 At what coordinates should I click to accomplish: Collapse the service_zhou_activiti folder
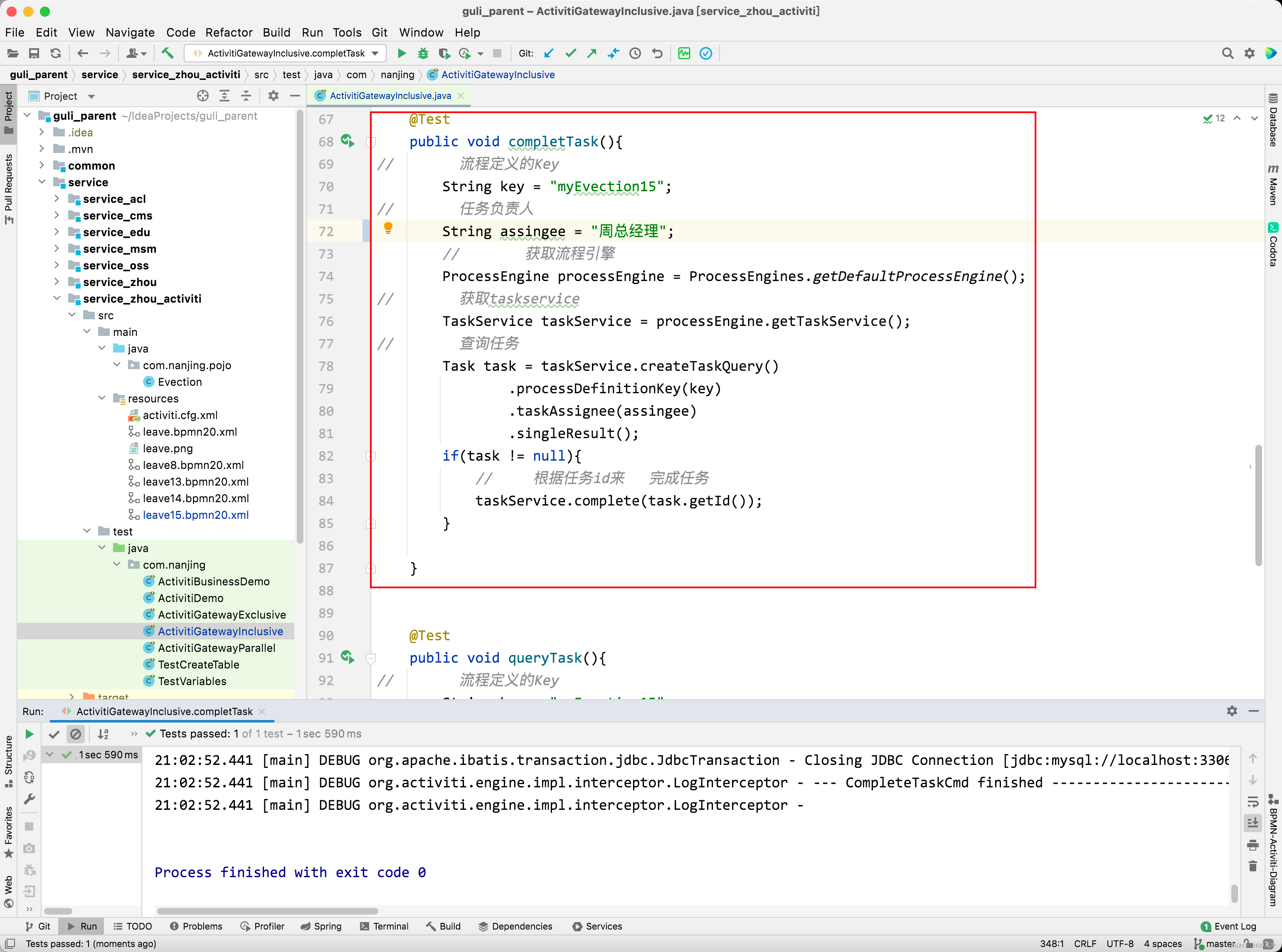tap(57, 298)
